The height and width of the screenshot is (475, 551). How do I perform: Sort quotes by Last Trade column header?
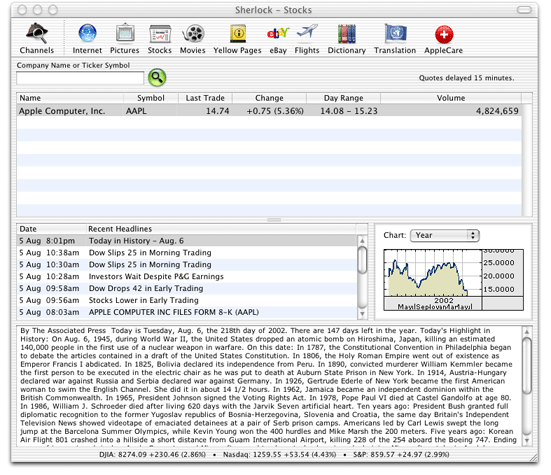(x=205, y=98)
